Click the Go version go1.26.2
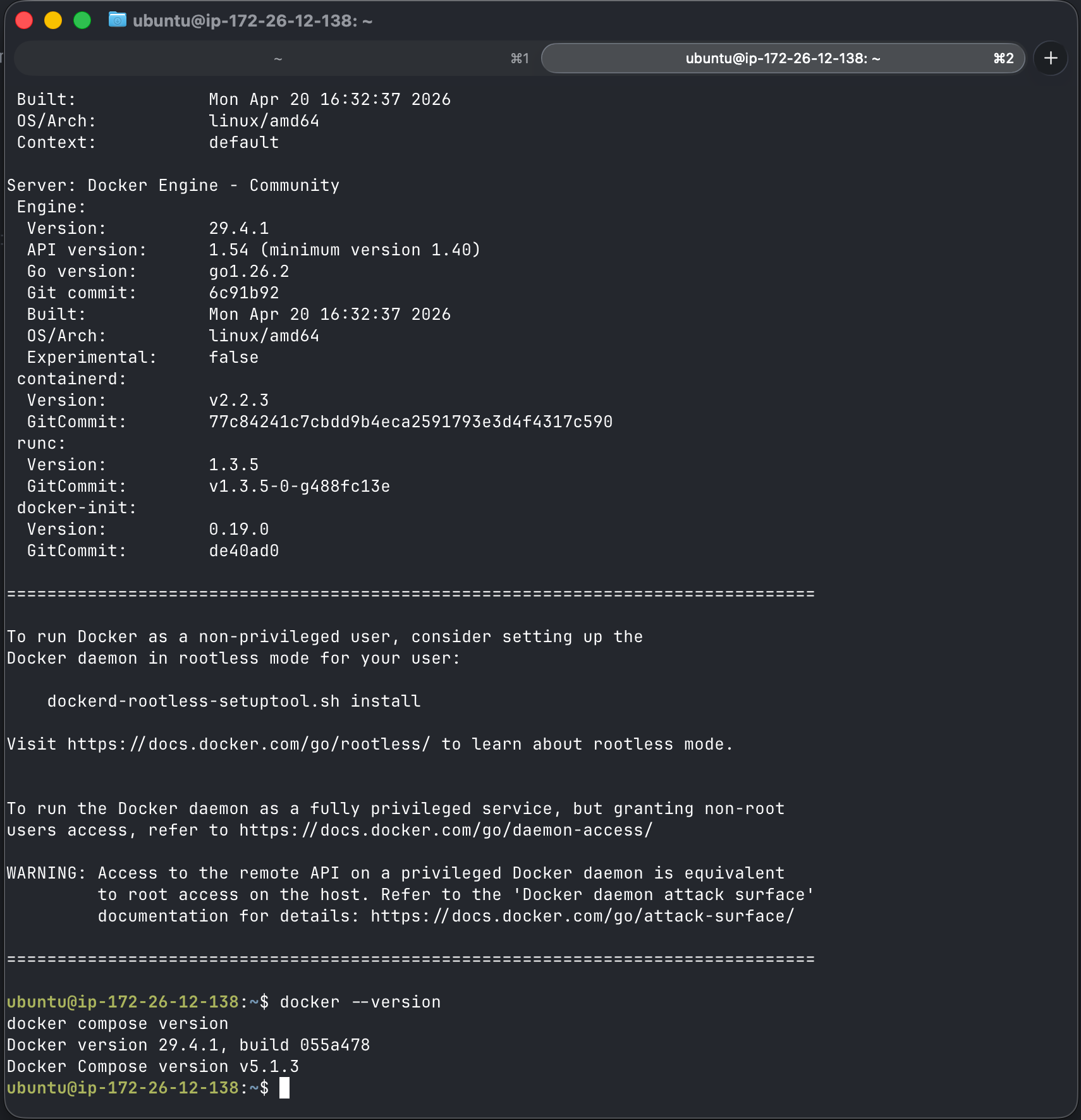The image size is (1081, 1120). 249,271
